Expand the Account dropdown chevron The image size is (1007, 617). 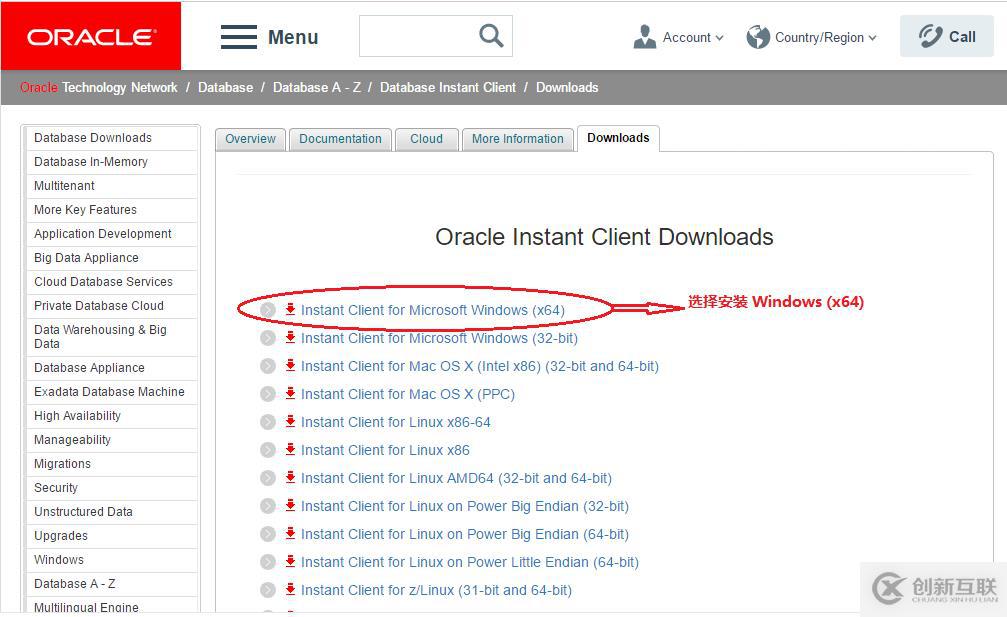719,38
